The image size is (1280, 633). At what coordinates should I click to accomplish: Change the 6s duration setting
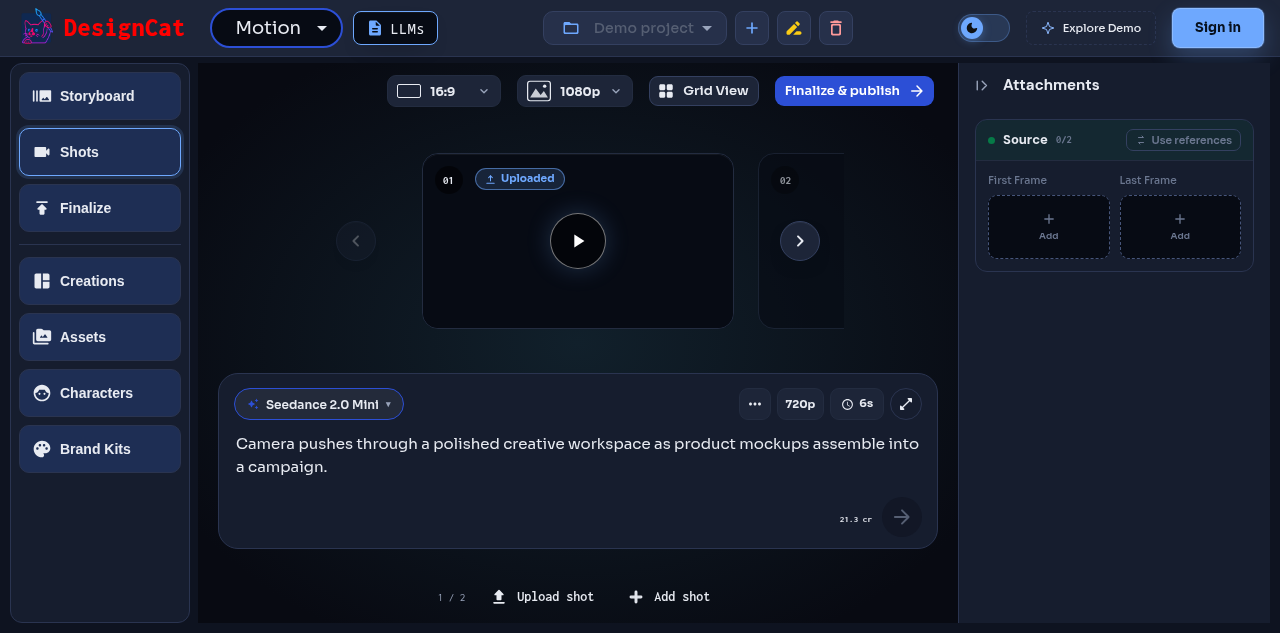coord(857,404)
